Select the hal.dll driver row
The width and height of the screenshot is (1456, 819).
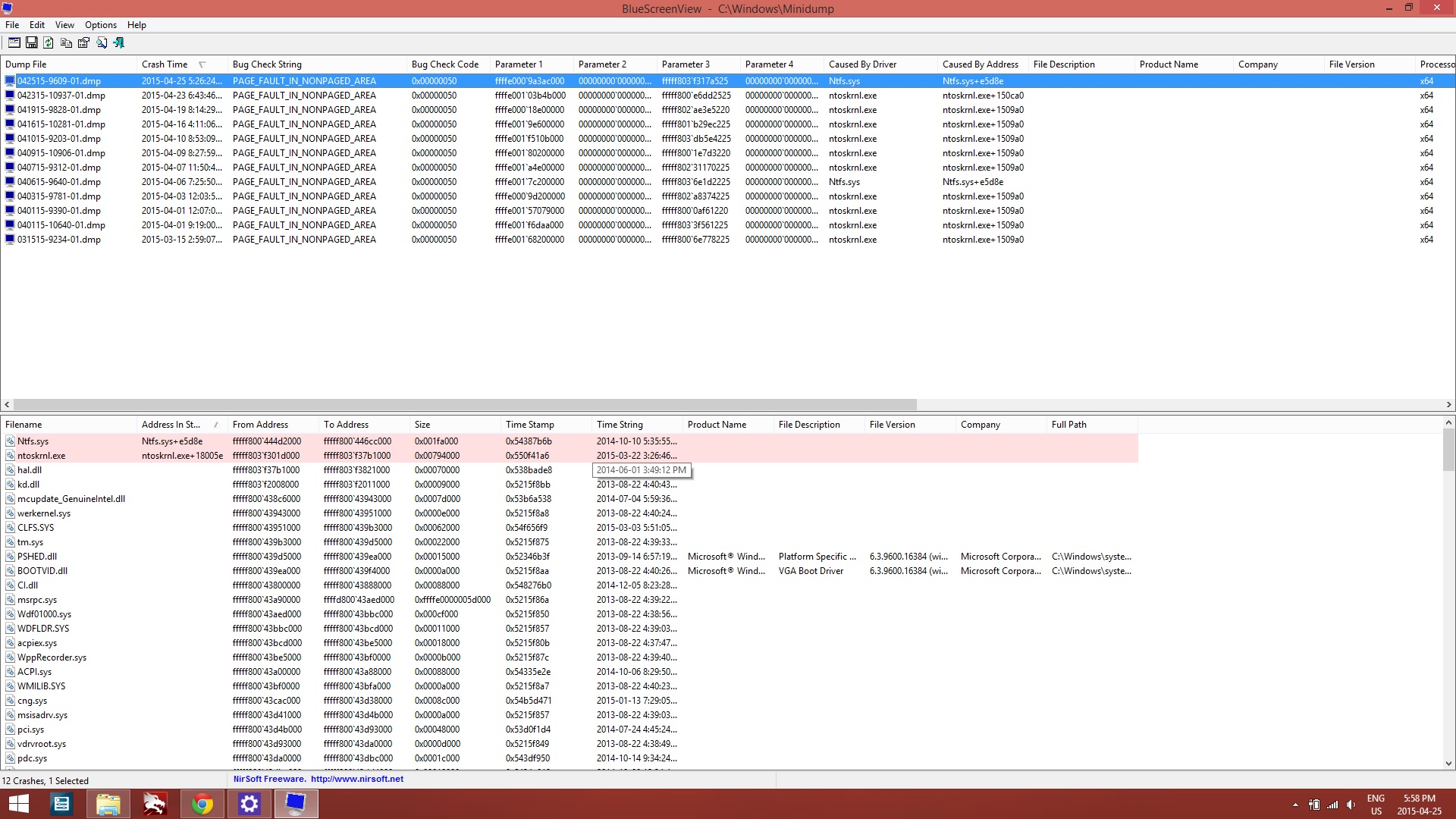(30, 470)
